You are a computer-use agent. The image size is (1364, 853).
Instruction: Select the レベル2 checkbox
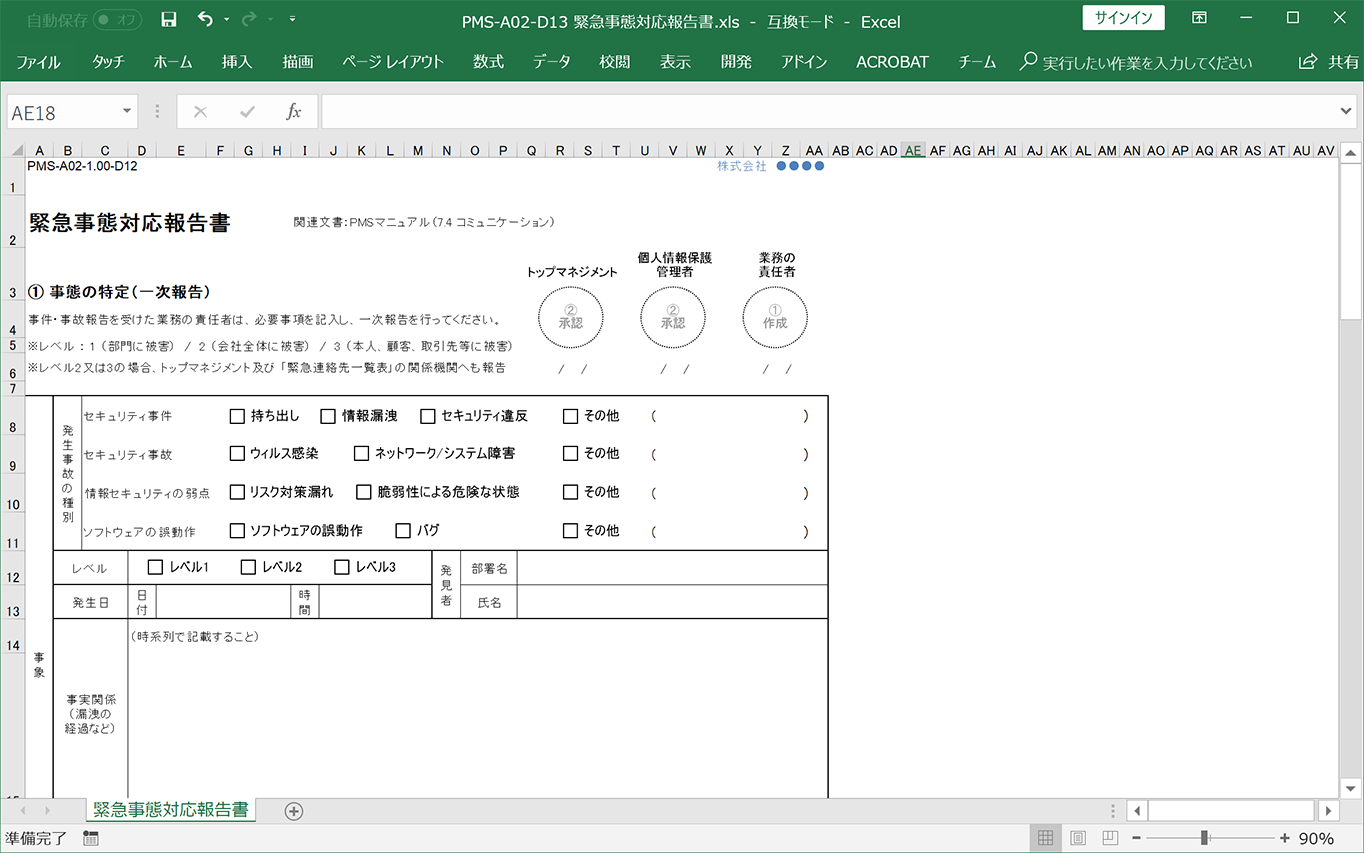pyautogui.click(x=248, y=567)
